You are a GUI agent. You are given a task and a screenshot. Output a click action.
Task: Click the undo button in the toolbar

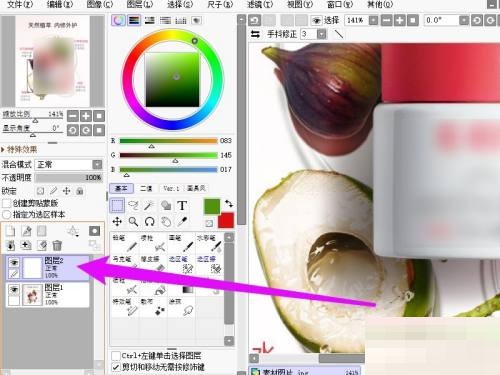[x=254, y=21]
